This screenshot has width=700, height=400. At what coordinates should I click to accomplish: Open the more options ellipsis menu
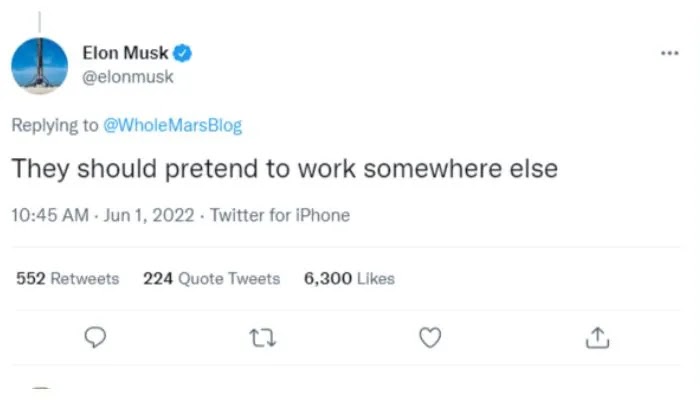click(670, 53)
